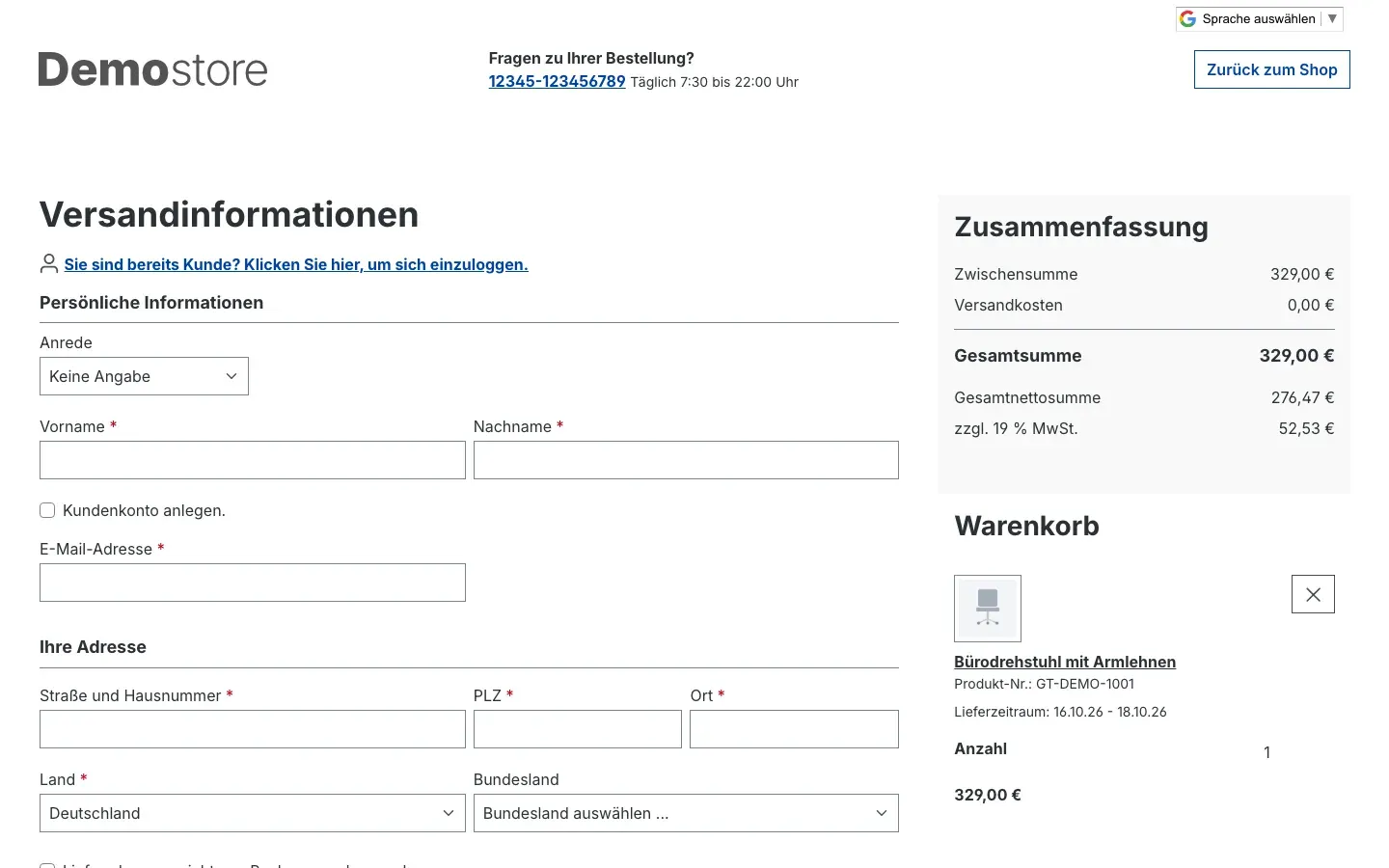Image resolution: width=1389 pixels, height=868 pixels.
Task: Open Bürodrehstuhl mit Armlehnen product link
Action: click(x=1065, y=662)
